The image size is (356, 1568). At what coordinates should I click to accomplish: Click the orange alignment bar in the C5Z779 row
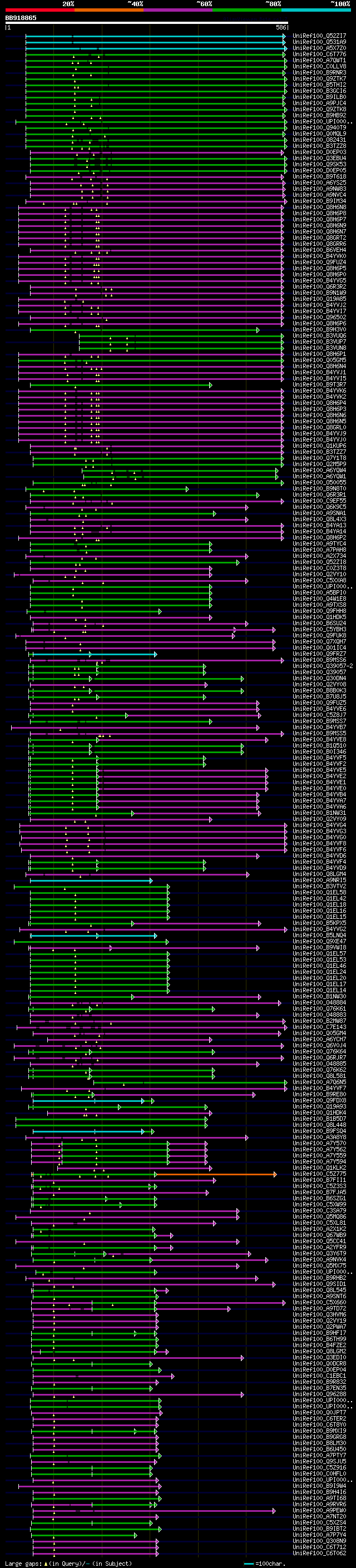click(x=216, y=1174)
